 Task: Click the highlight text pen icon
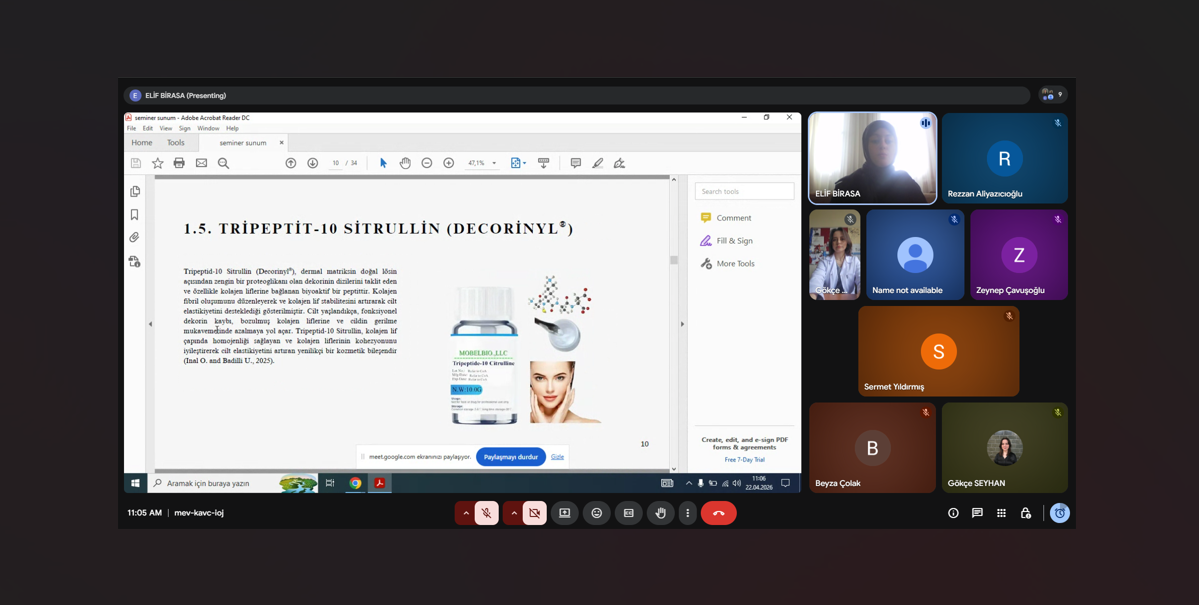coord(598,163)
